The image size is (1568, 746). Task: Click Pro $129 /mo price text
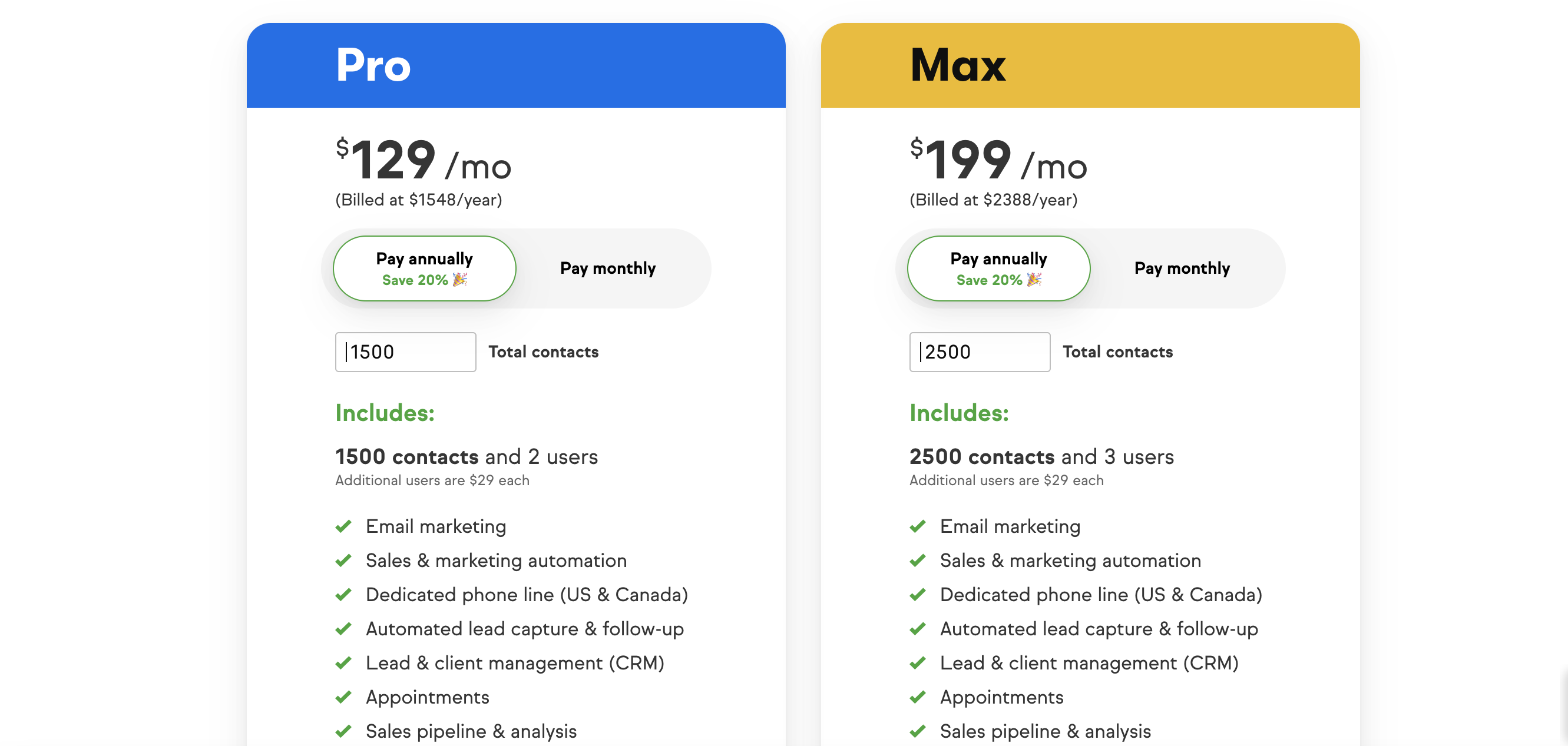423,160
